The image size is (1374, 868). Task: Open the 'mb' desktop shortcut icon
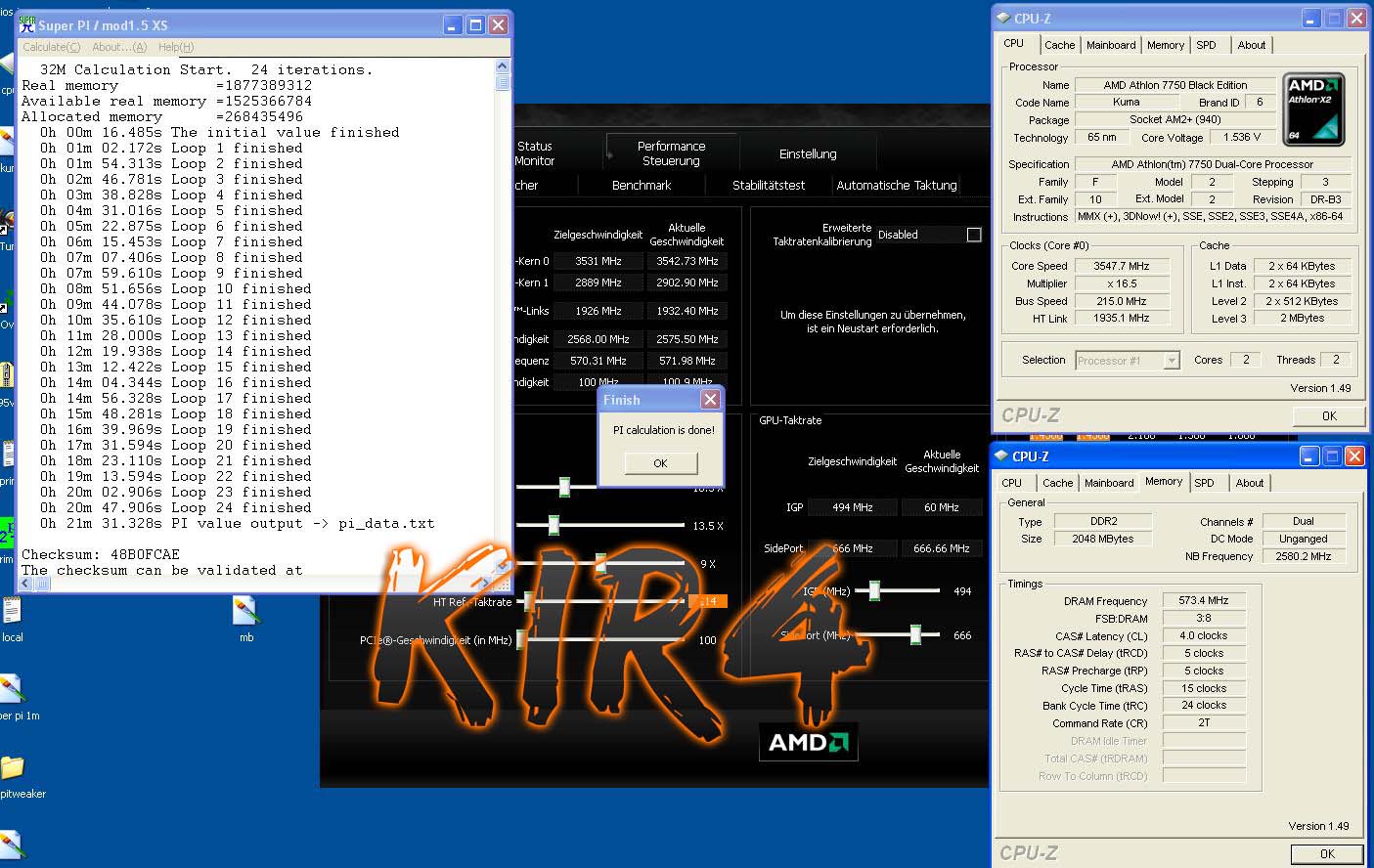point(246,612)
